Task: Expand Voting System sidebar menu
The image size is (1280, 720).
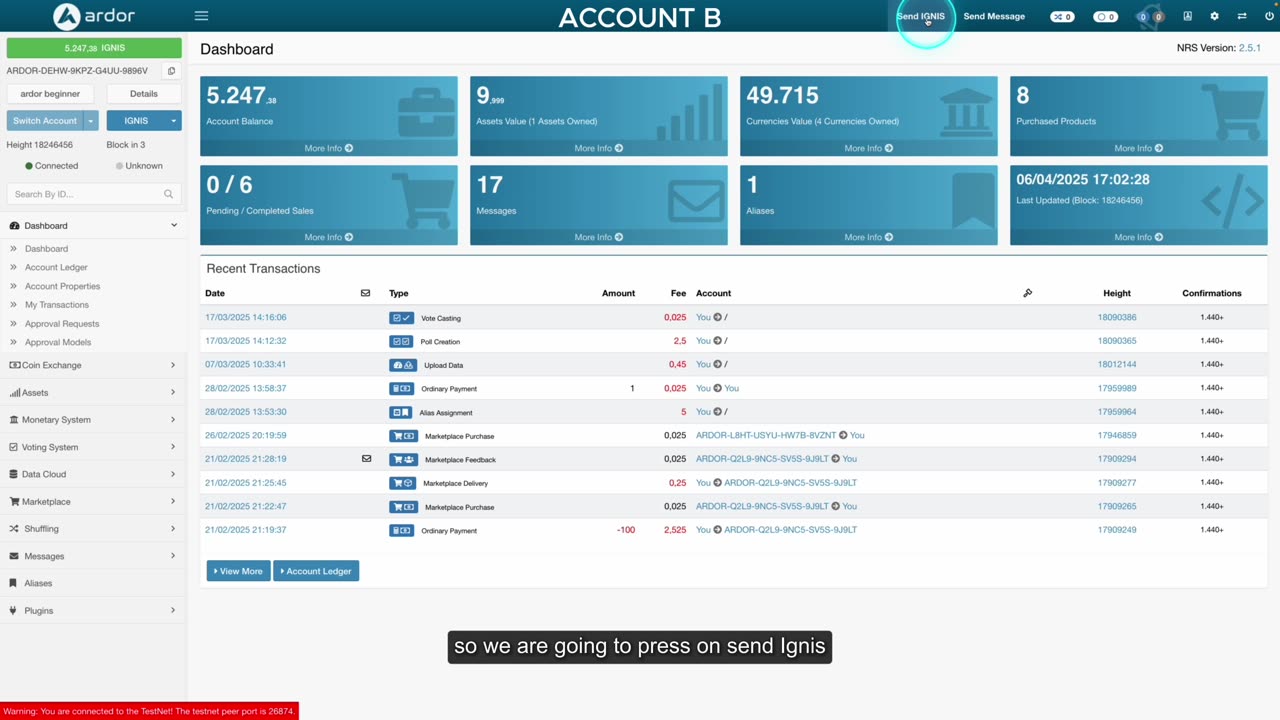Action: [94, 447]
